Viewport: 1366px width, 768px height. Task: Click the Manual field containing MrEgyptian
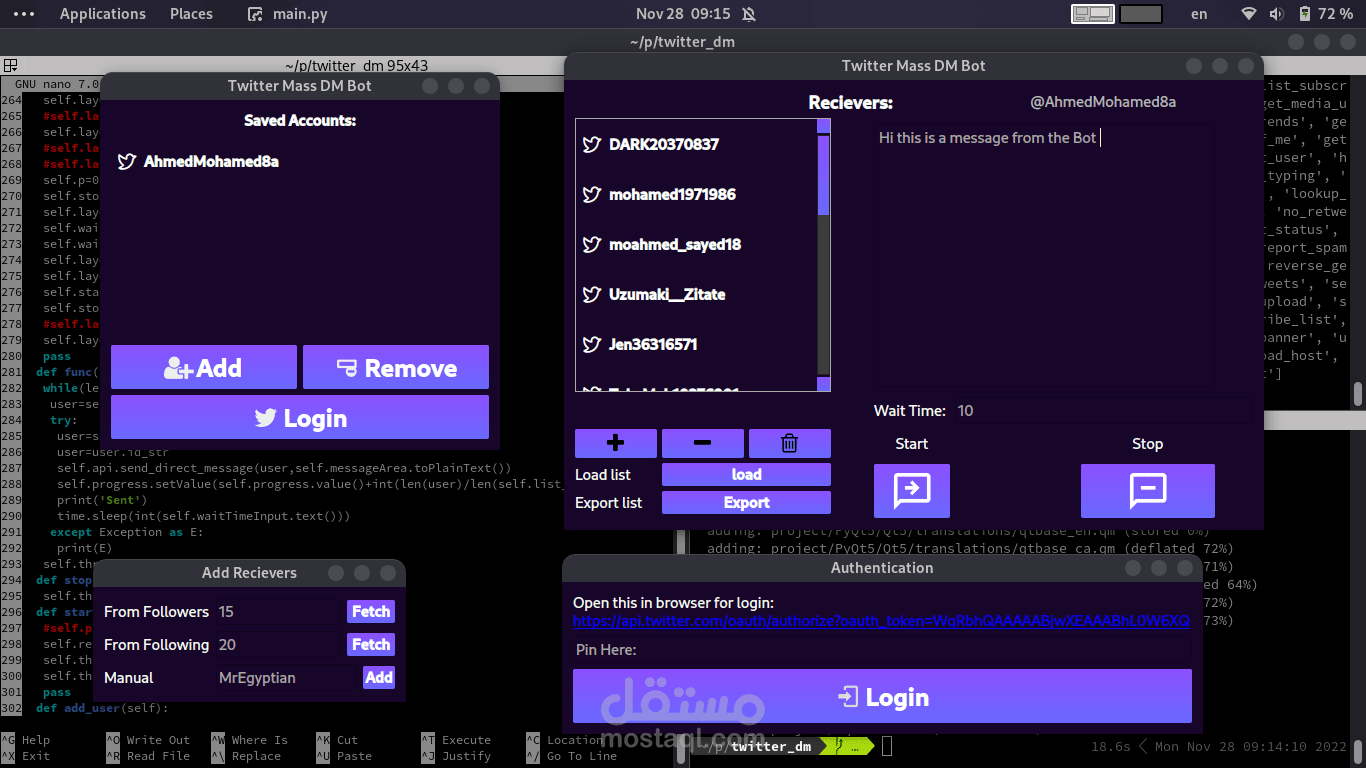pyautogui.click(x=288, y=677)
